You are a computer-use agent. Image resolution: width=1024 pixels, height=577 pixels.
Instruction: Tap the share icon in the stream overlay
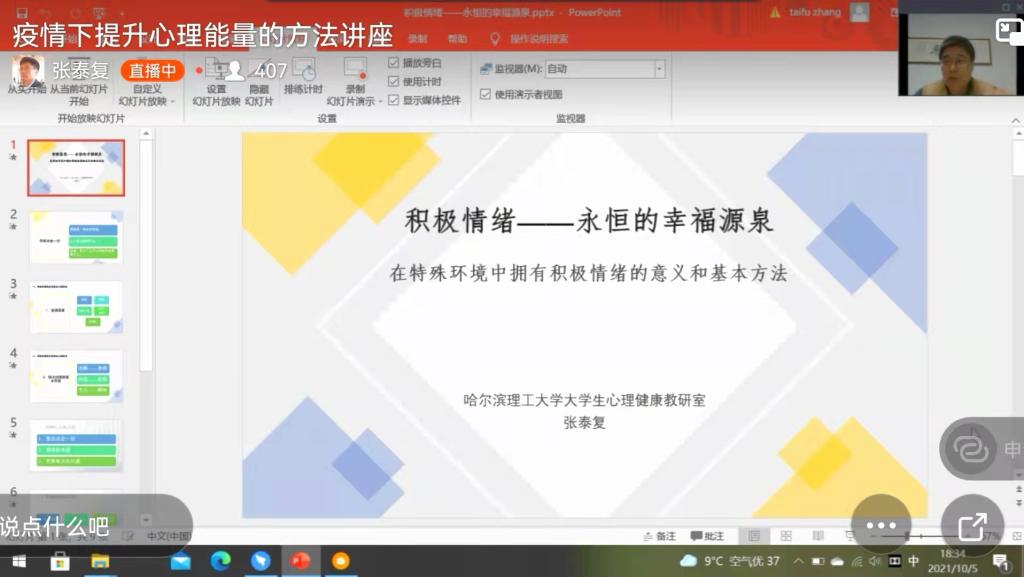[972, 526]
